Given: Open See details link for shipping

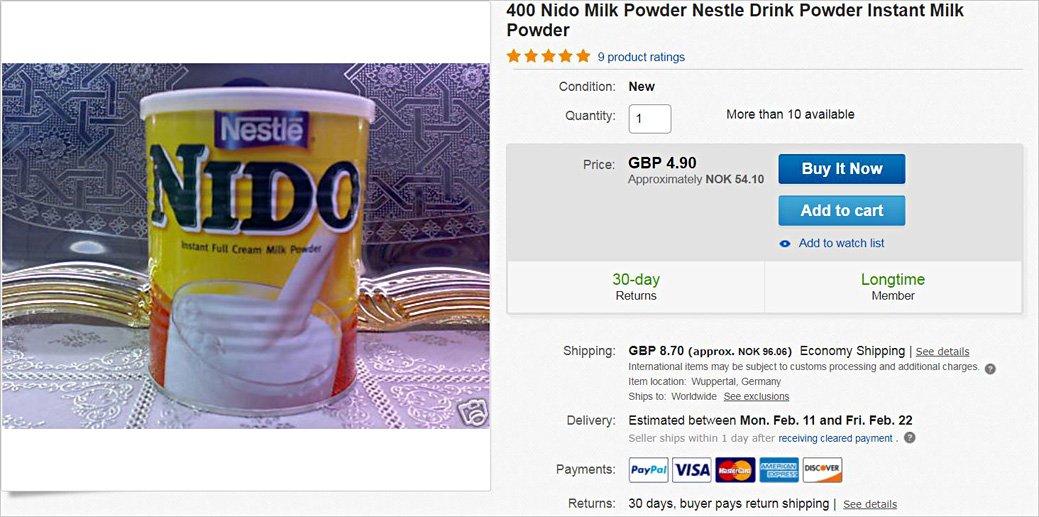Looking at the screenshot, I should click(942, 352).
